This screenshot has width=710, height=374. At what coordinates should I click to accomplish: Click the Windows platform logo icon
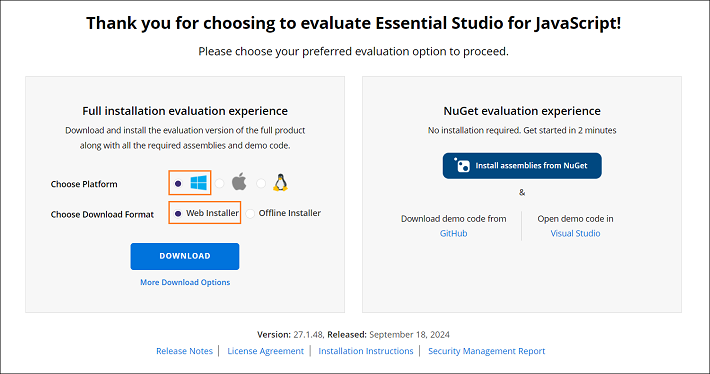(x=198, y=183)
